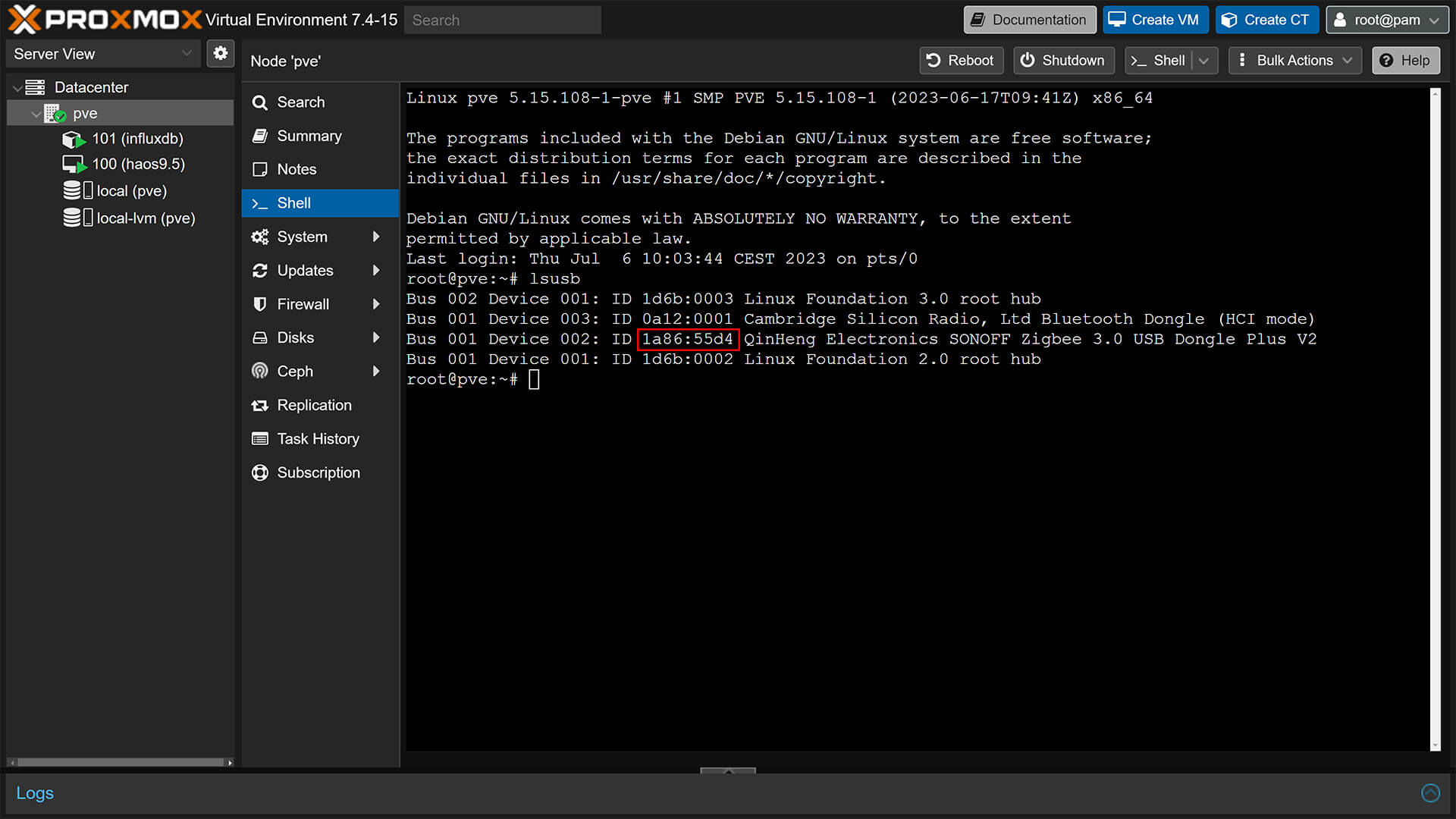Switch to the Updates section
The width and height of the screenshot is (1456, 819).
(305, 270)
